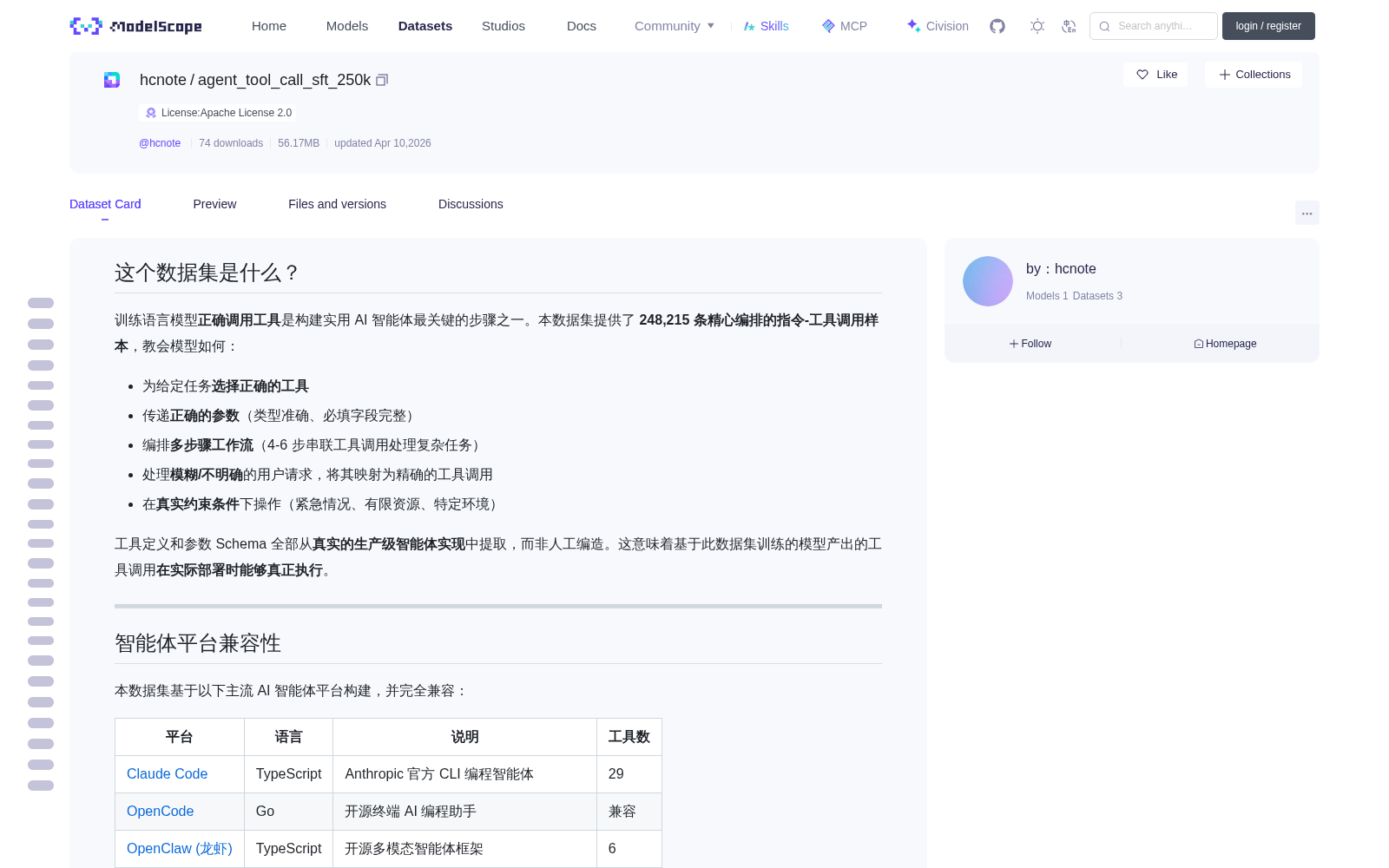This screenshot has height=868, width=1389.
Task: Expand the Community dropdown
Action: click(675, 26)
